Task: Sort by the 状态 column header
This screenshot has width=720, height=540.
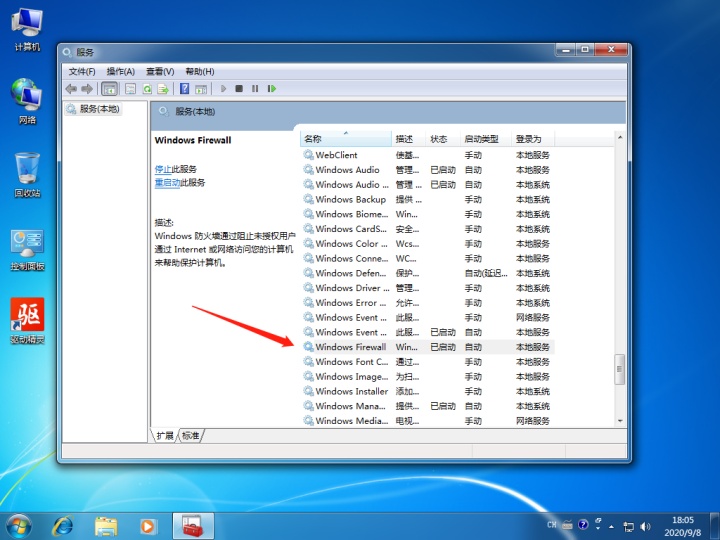Action: (x=442, y=139)
